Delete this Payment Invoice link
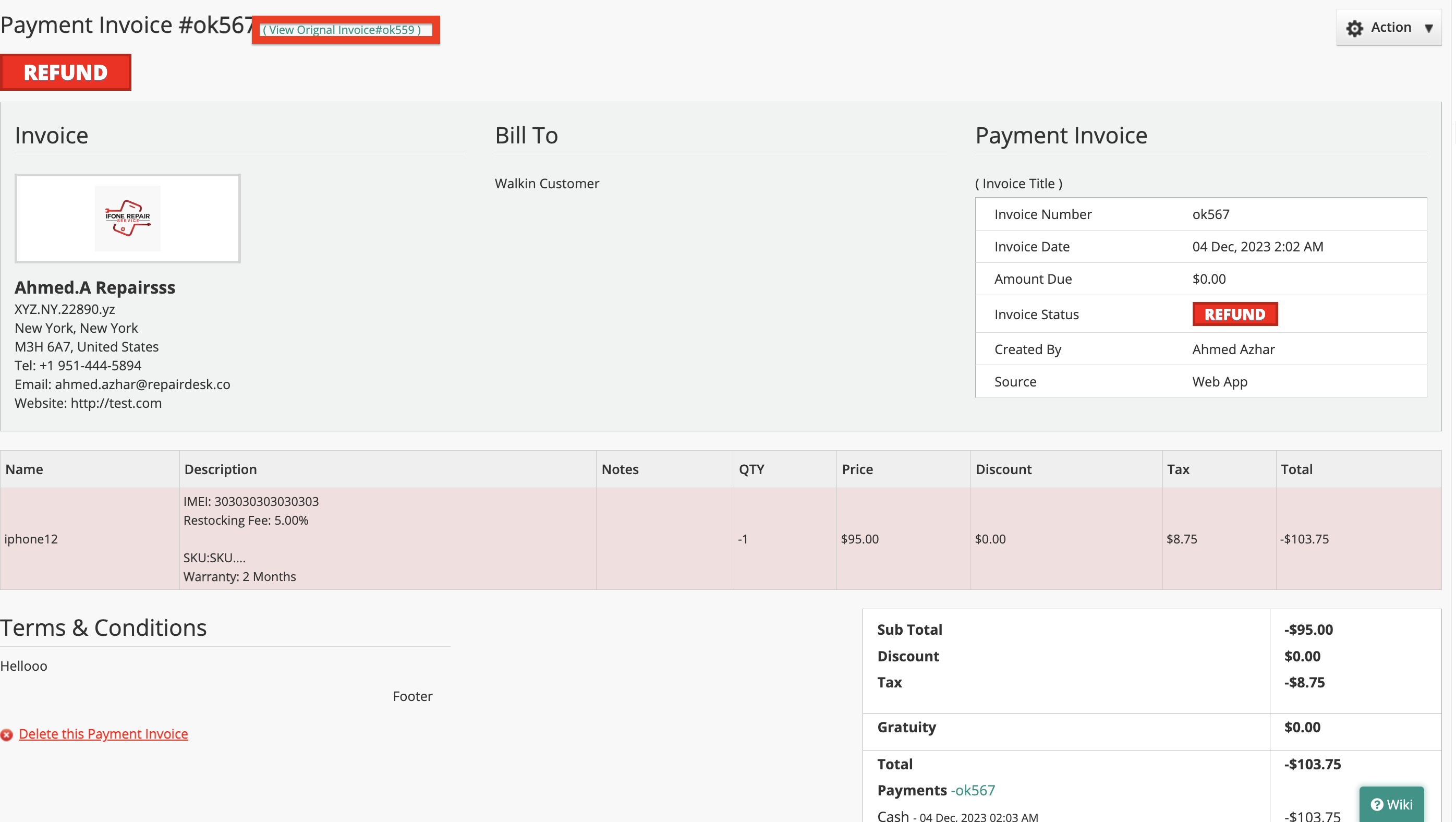Image resolution: width=1456 pixels, height=822 pixels. 103,733
